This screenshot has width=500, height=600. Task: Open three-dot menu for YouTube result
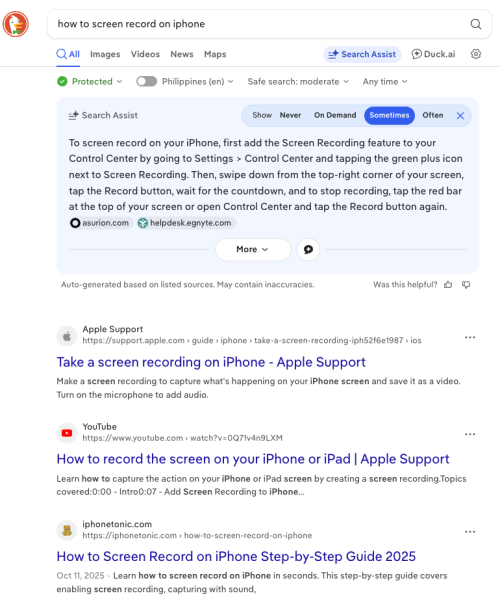pyautogui.click(x=470, y=434)
